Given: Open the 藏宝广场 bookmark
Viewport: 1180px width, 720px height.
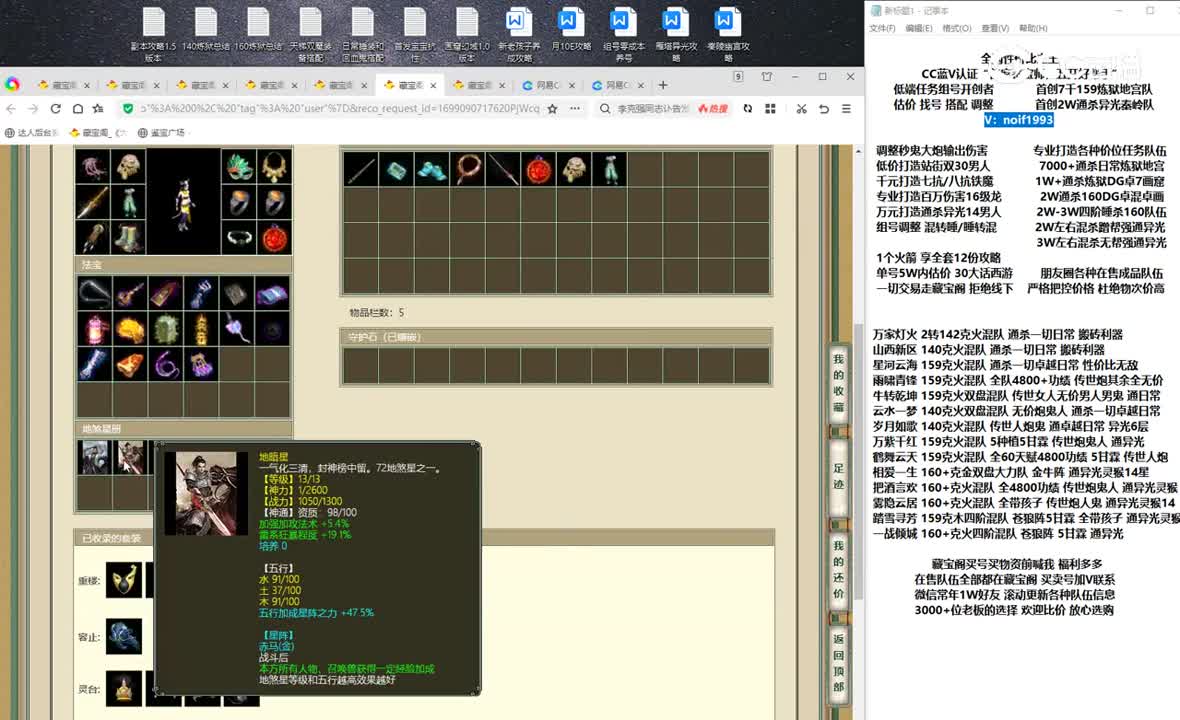Looking at the screenshot, I should [x=161, y=132].
